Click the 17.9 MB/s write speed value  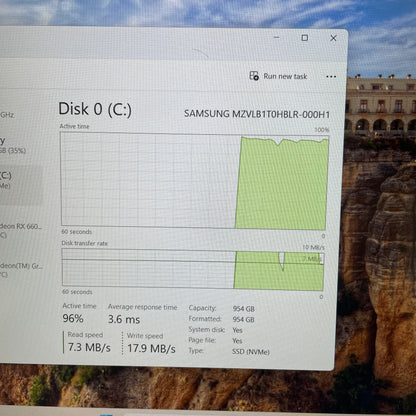click(x=151, y=348)
